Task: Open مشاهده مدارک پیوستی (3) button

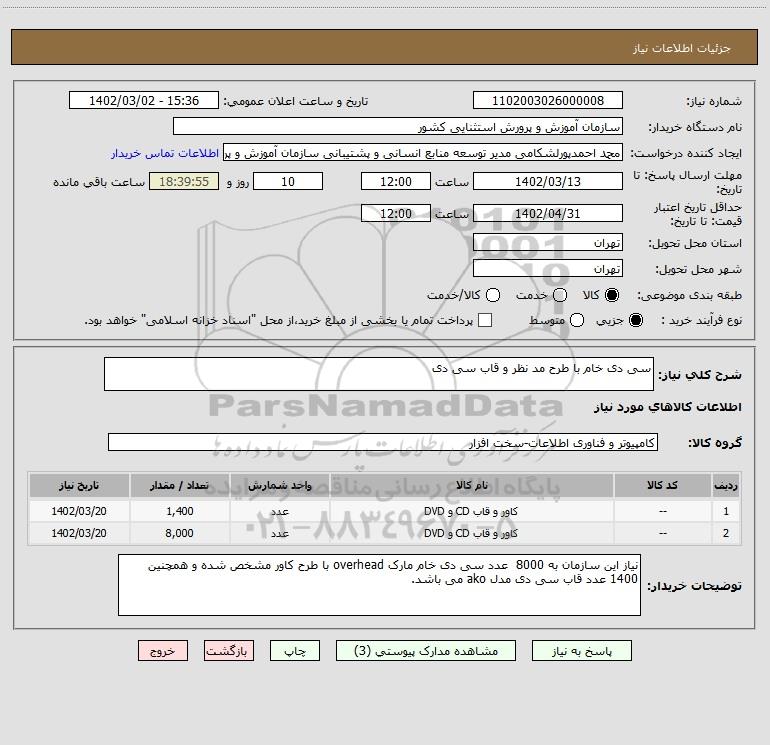Action: point(426,651)
